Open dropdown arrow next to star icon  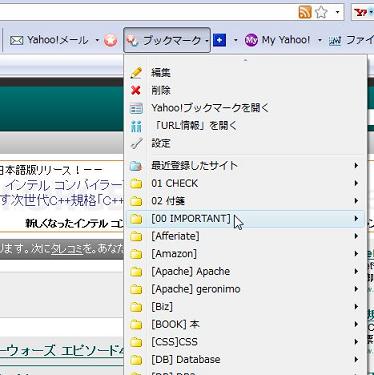(x=337, y=13)
